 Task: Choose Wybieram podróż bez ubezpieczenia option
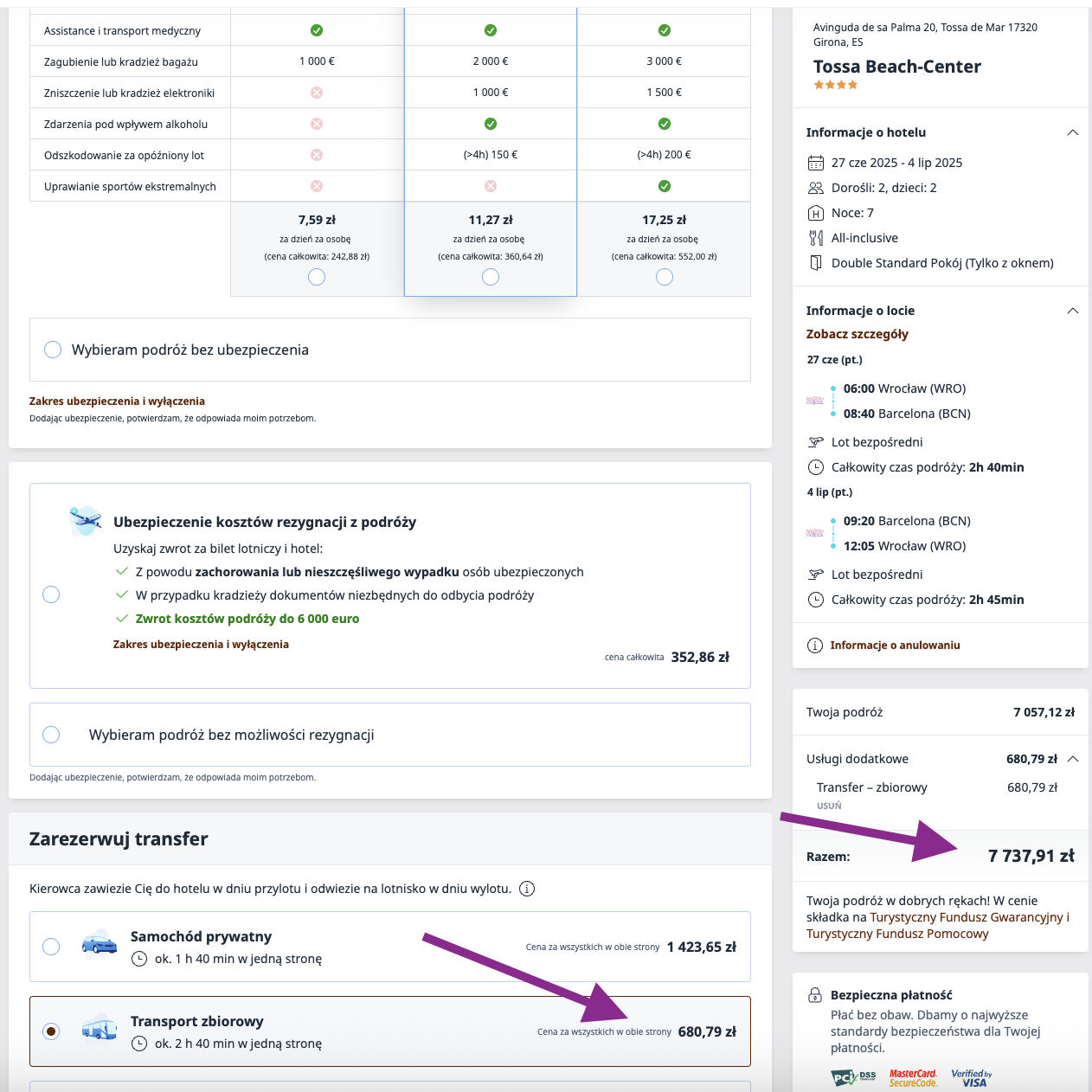click(53, 350)
